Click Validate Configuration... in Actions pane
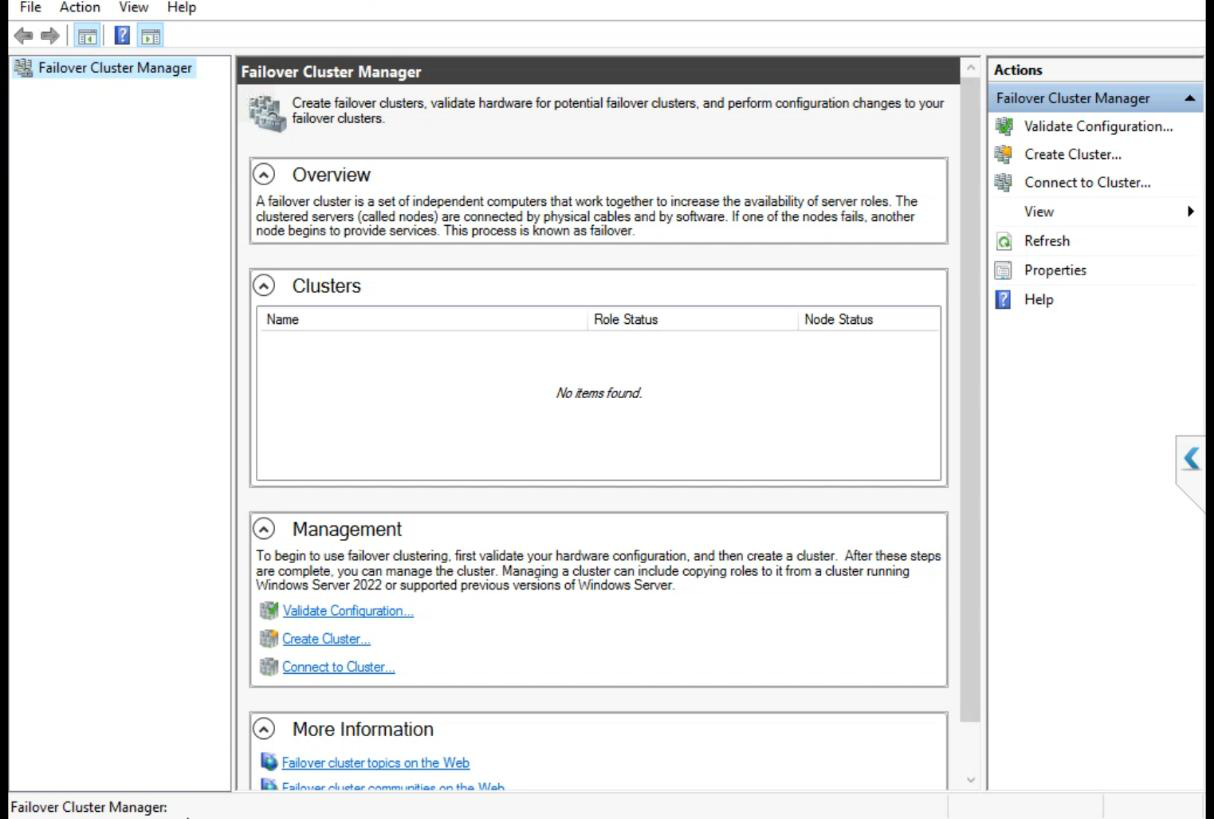 pos(1099,126)
